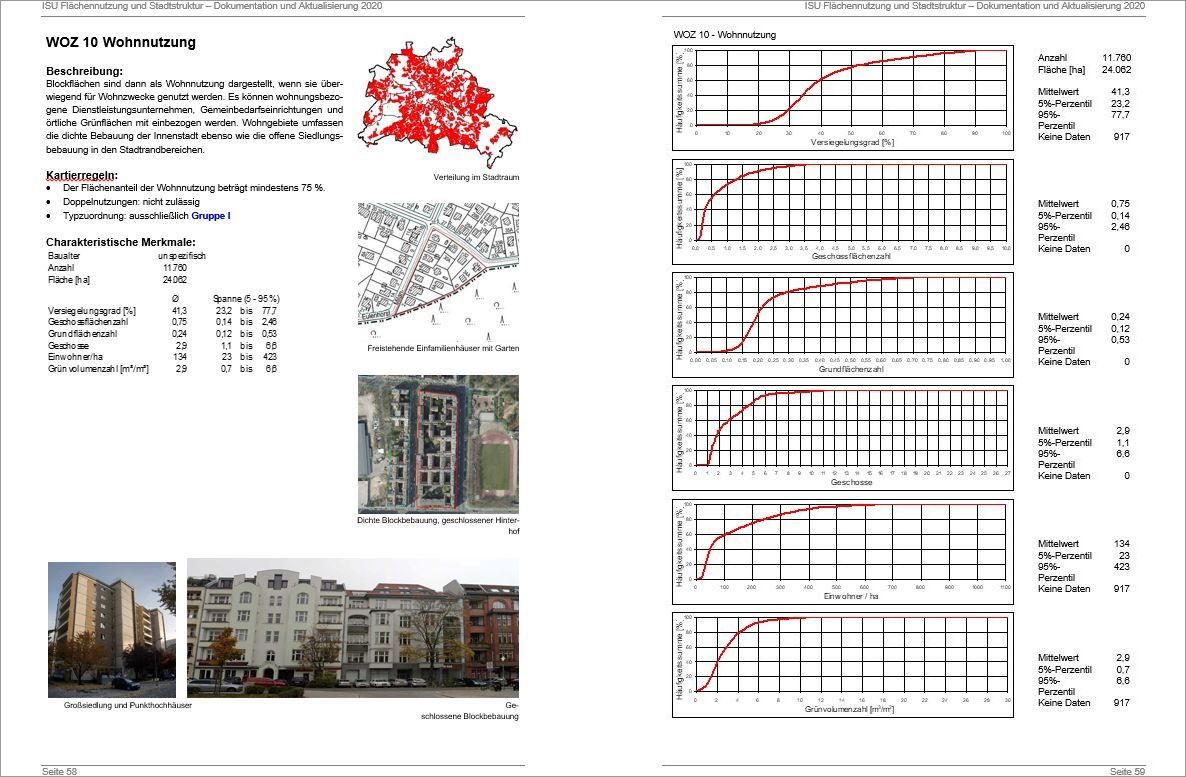Click caption 'schlossene Blockbebauung'
The width and height of the screenshot is (1186, 777).
[x=470, y=716]
